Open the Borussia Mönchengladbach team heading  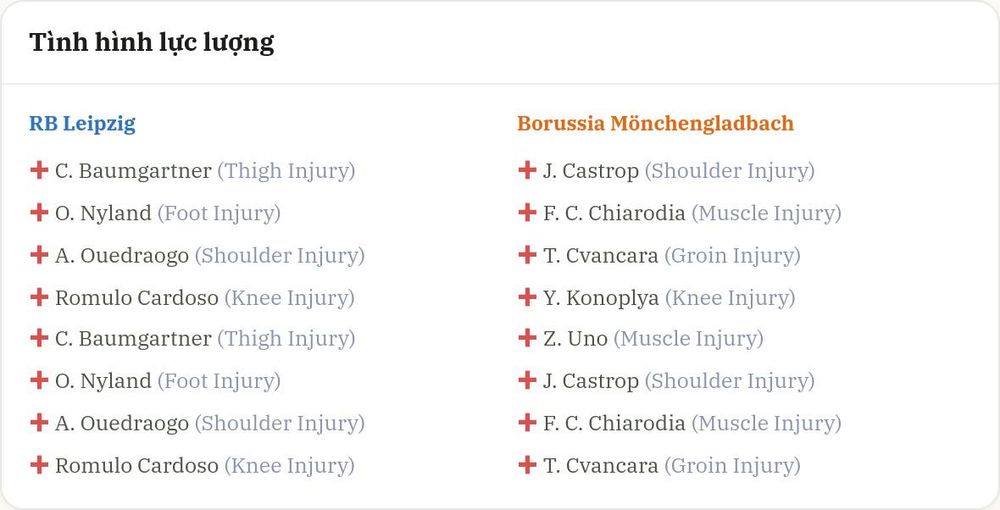[656, 123]
